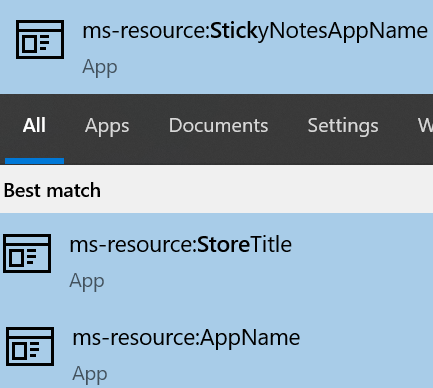Click the ms-resource:StickyNotesAppName app icon
433x388 pixels.
click(x=40, y=39)
